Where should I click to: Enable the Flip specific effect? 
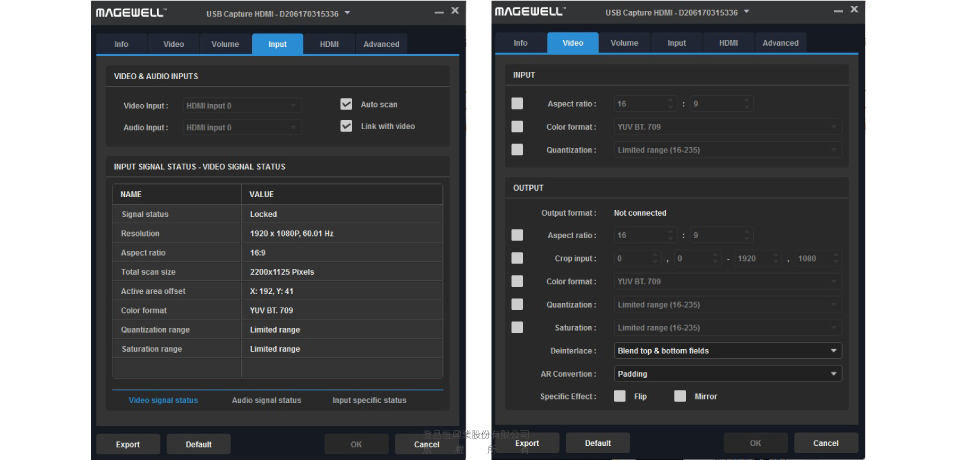pos(620,396)
